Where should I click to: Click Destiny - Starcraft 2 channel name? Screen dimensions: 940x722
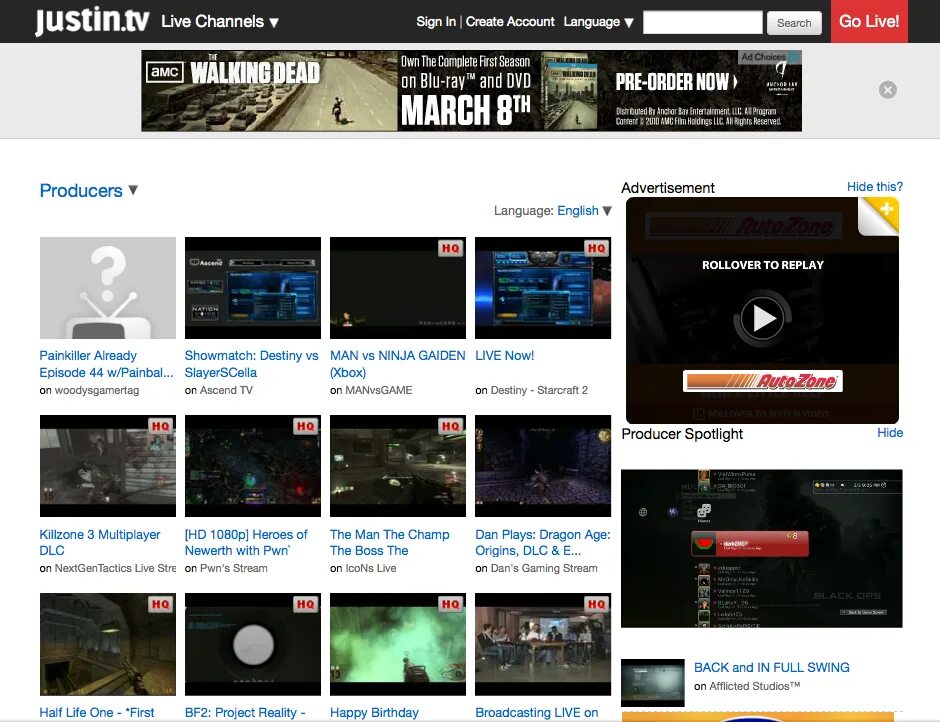pos(539,390)
